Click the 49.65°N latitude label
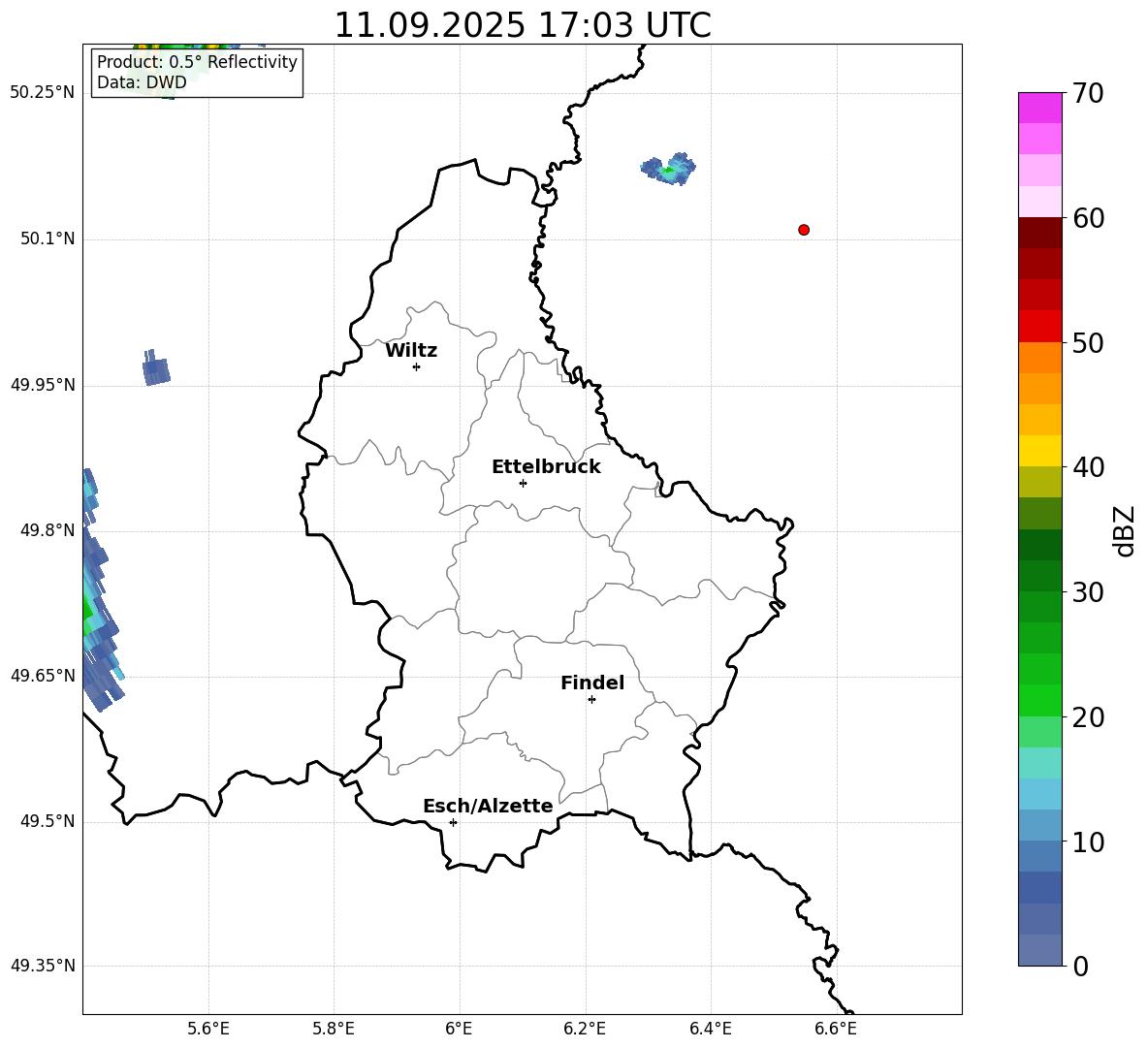1148x1048 pixels. click(x=43, y=676)
